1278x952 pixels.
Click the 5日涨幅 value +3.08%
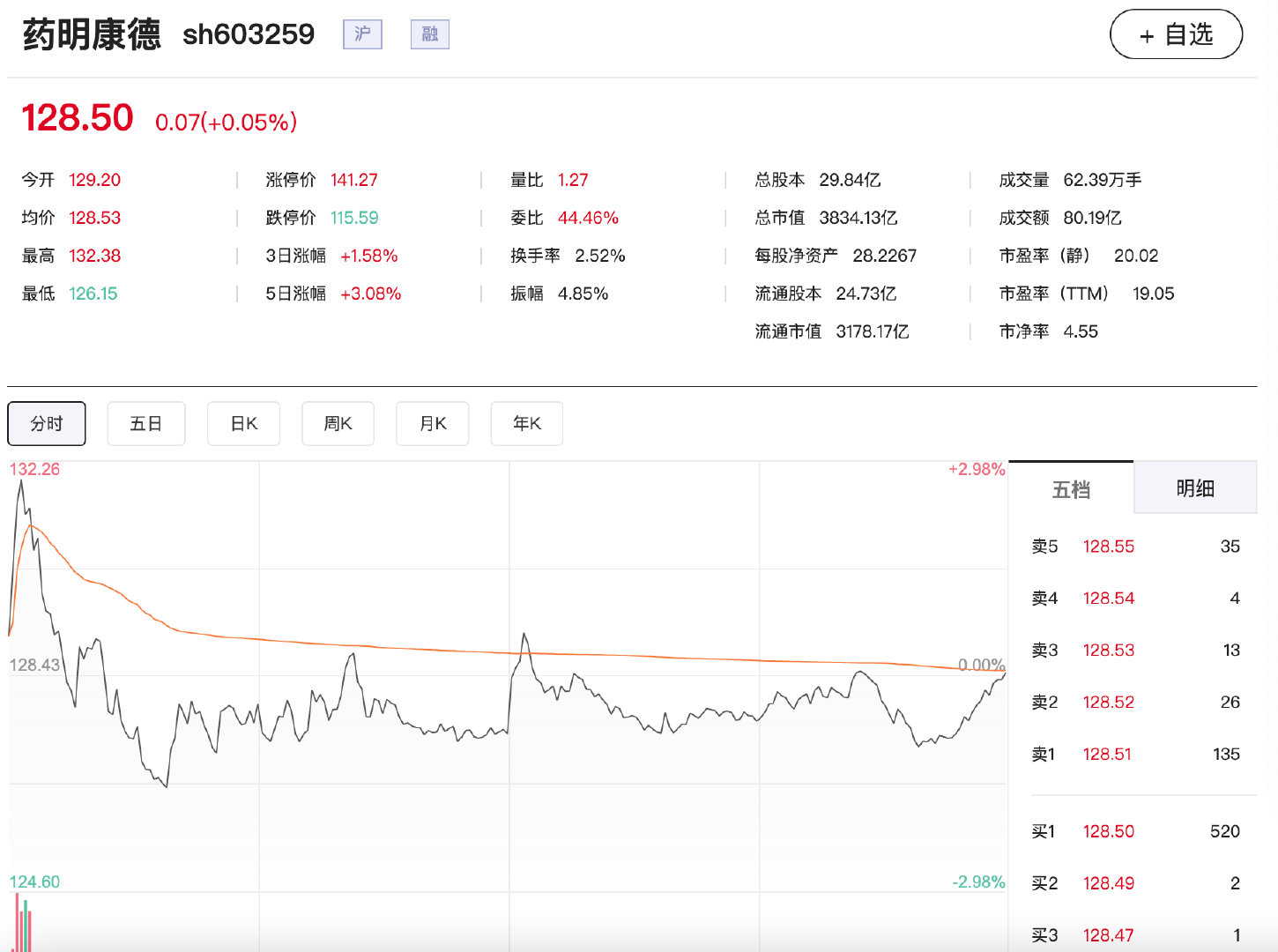point(371,294)
